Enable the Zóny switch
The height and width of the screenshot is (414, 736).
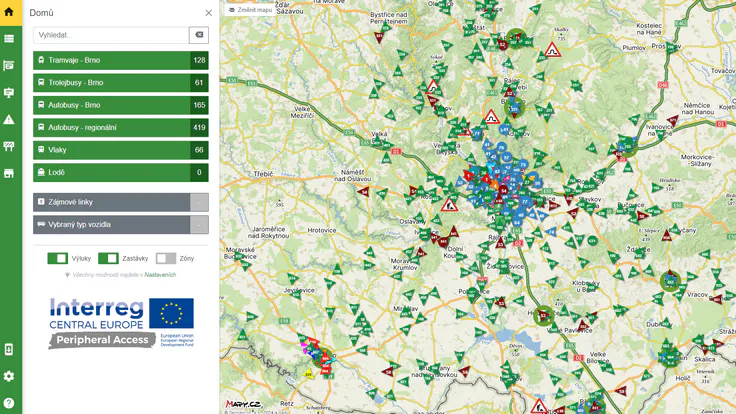coord(165,258)
